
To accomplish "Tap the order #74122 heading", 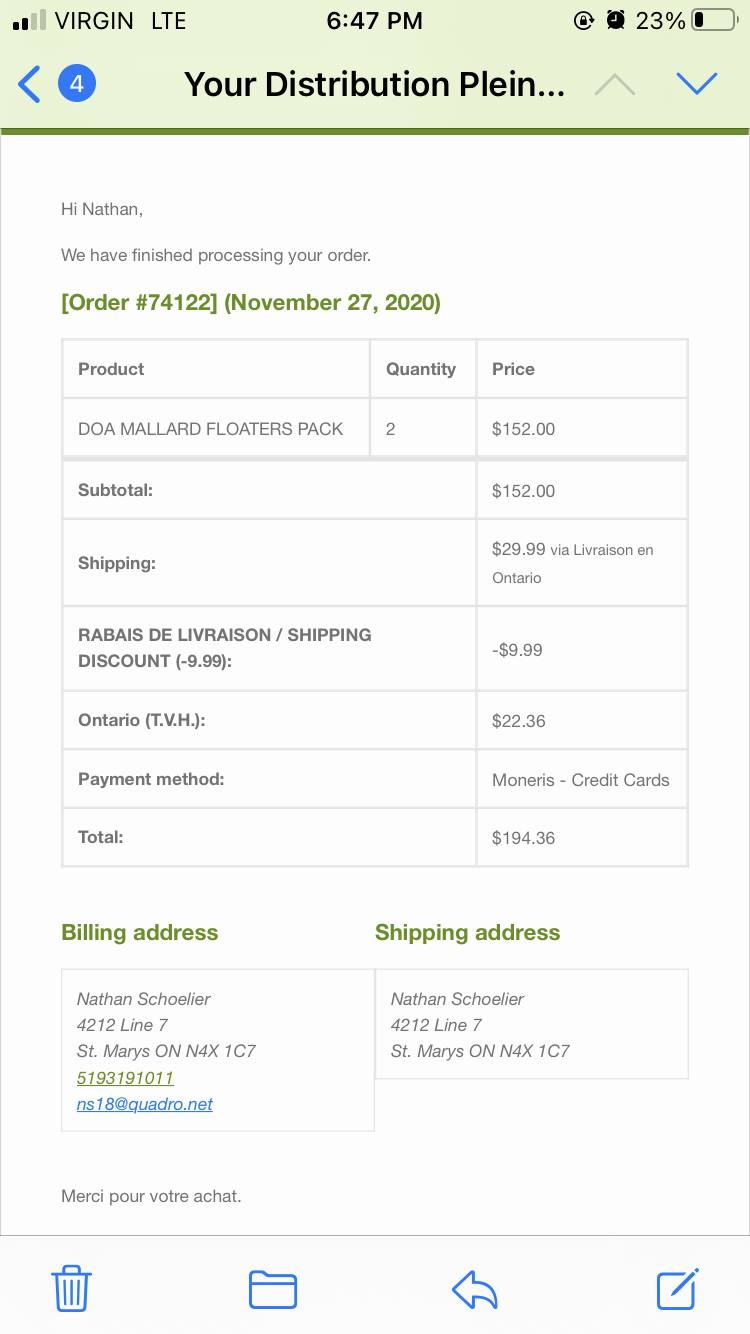I will click(251, 302).
